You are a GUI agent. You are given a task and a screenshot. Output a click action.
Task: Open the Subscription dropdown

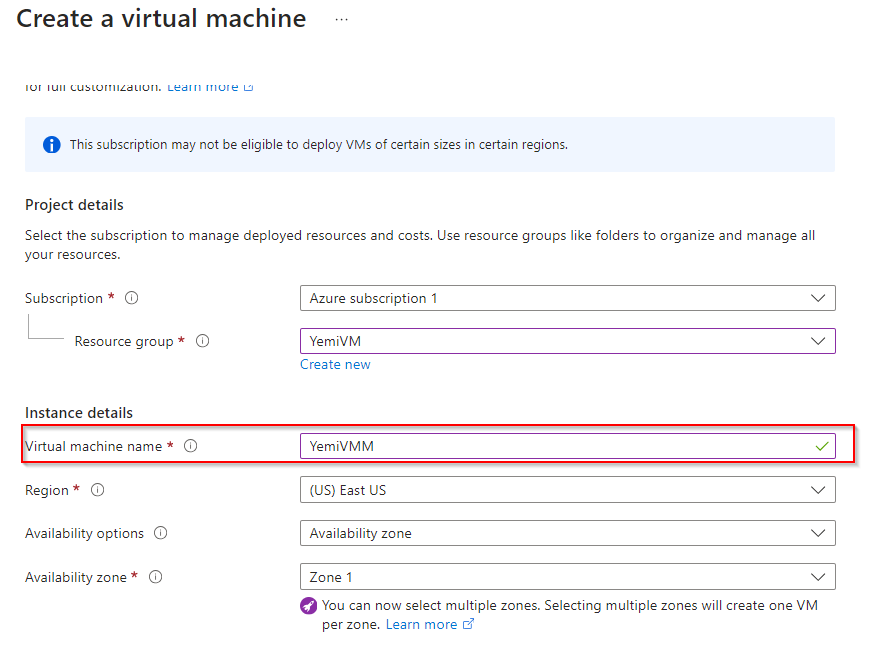click(x=567, y=298)
